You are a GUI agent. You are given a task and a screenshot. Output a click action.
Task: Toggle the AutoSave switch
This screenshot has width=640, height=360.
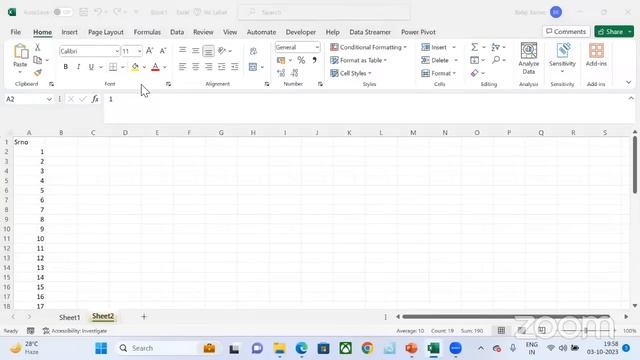62,12
